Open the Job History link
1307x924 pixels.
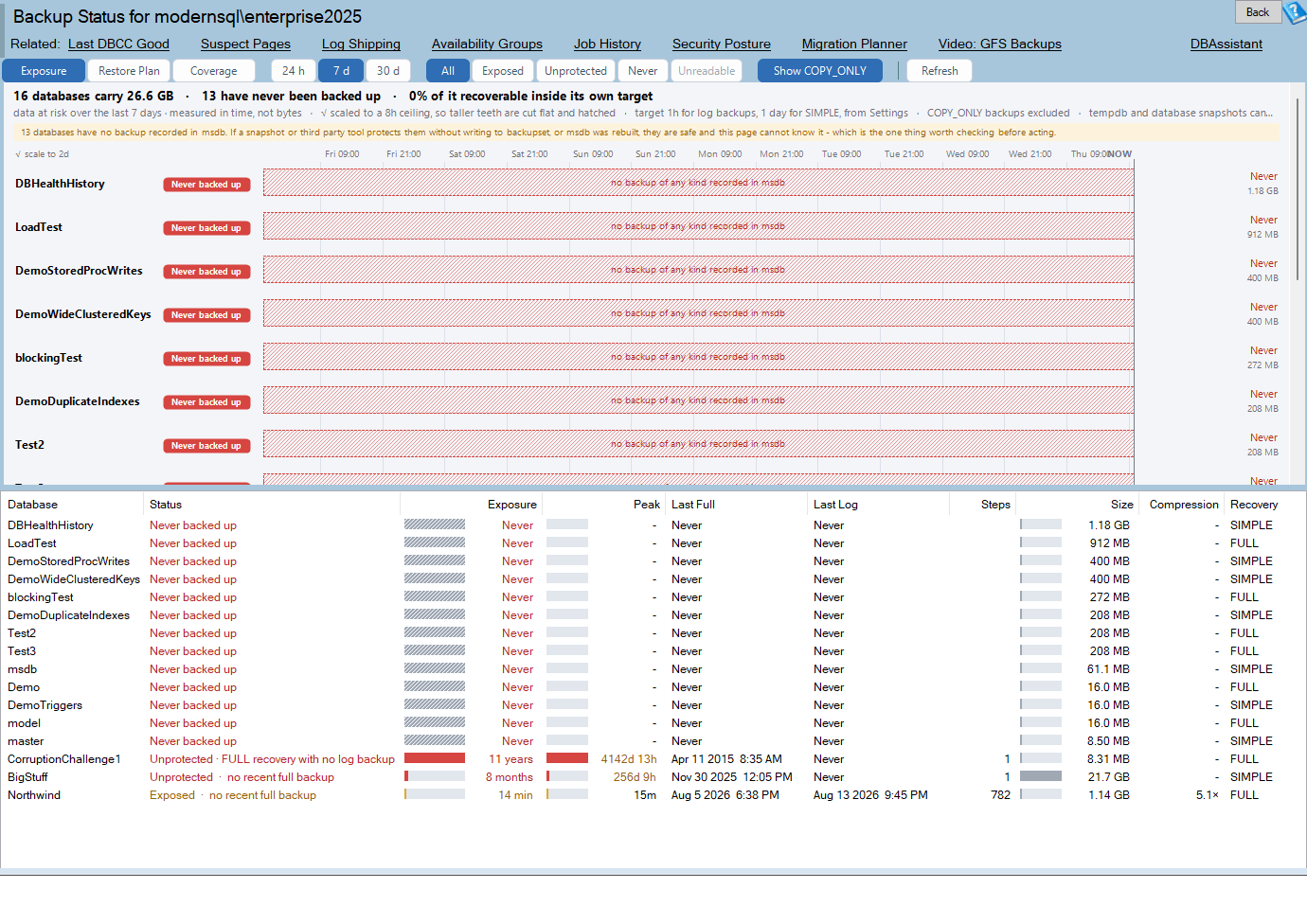pos(607,44)
